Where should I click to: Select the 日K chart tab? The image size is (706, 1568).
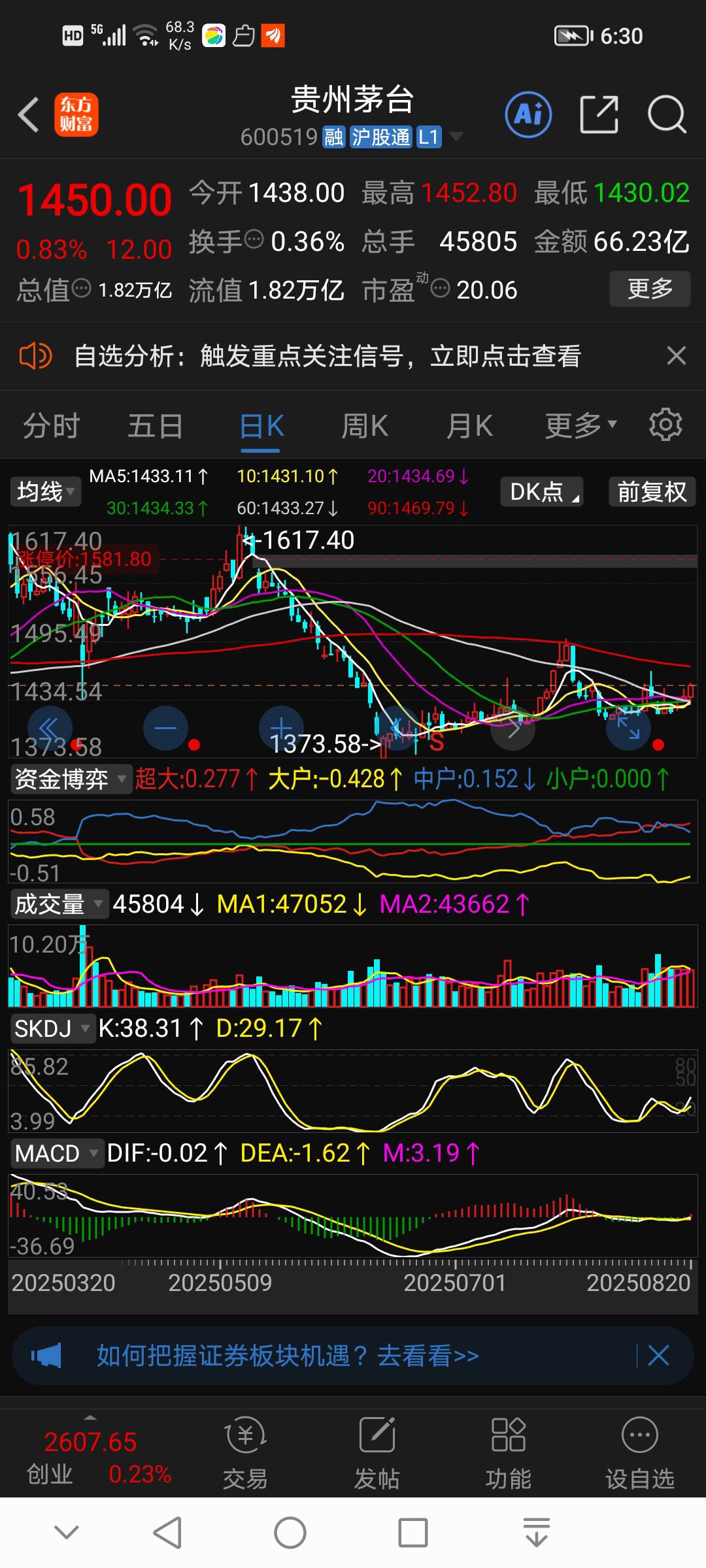[x=261, y=426]
